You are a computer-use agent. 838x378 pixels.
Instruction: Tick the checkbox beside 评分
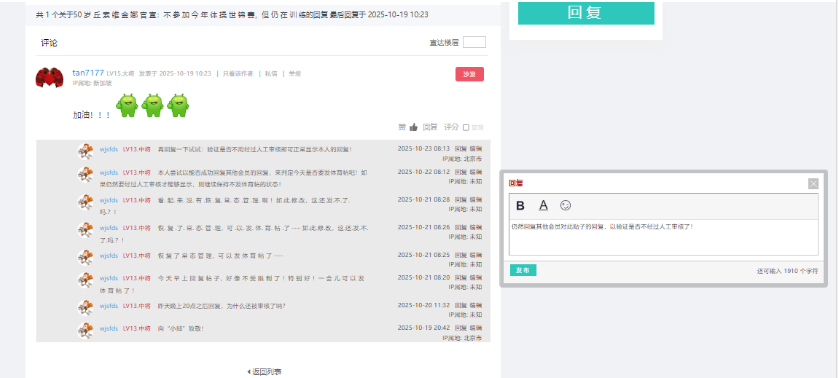click(466, 127)
